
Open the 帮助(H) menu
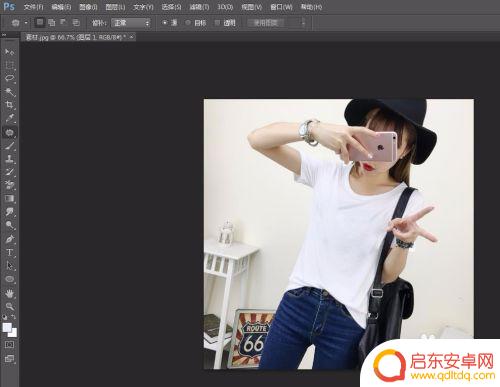click(x=311, y=7)
